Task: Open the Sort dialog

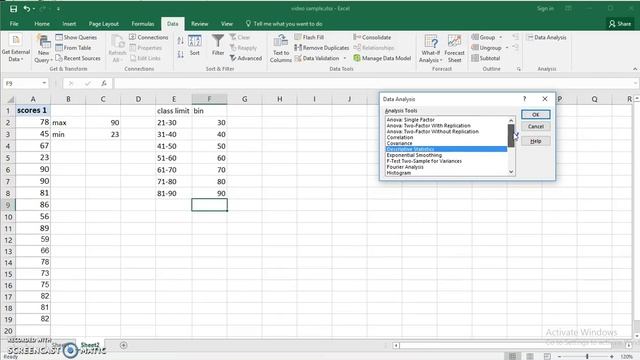Action: click(x=195, y=45)
